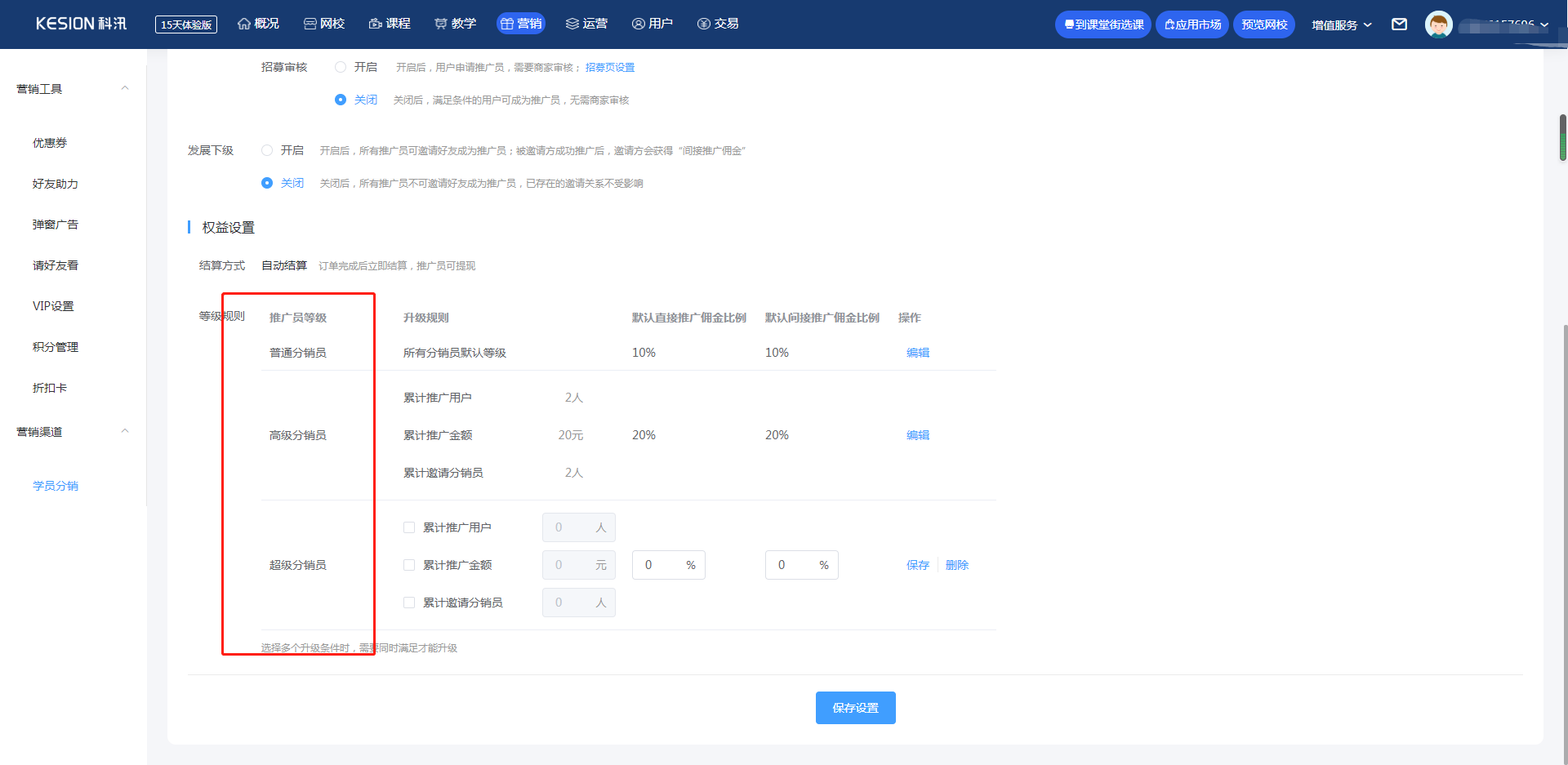Collapse the 营销工具 sidebar group
This screenshot has width=1568, height=765.
[125, 88]
